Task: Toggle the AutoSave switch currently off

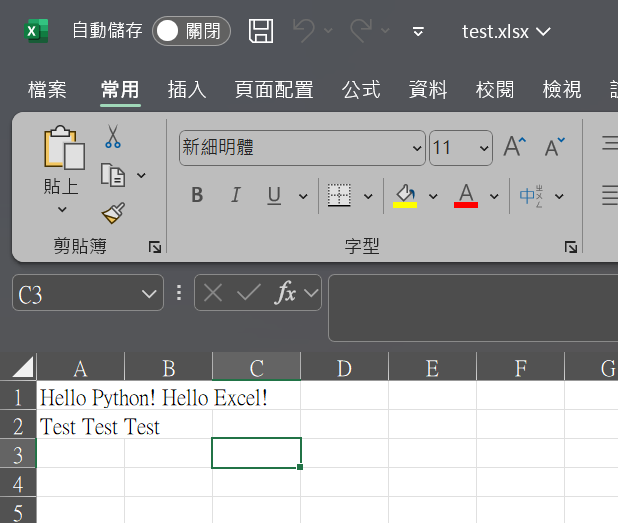Action: (x=191, y=31)
